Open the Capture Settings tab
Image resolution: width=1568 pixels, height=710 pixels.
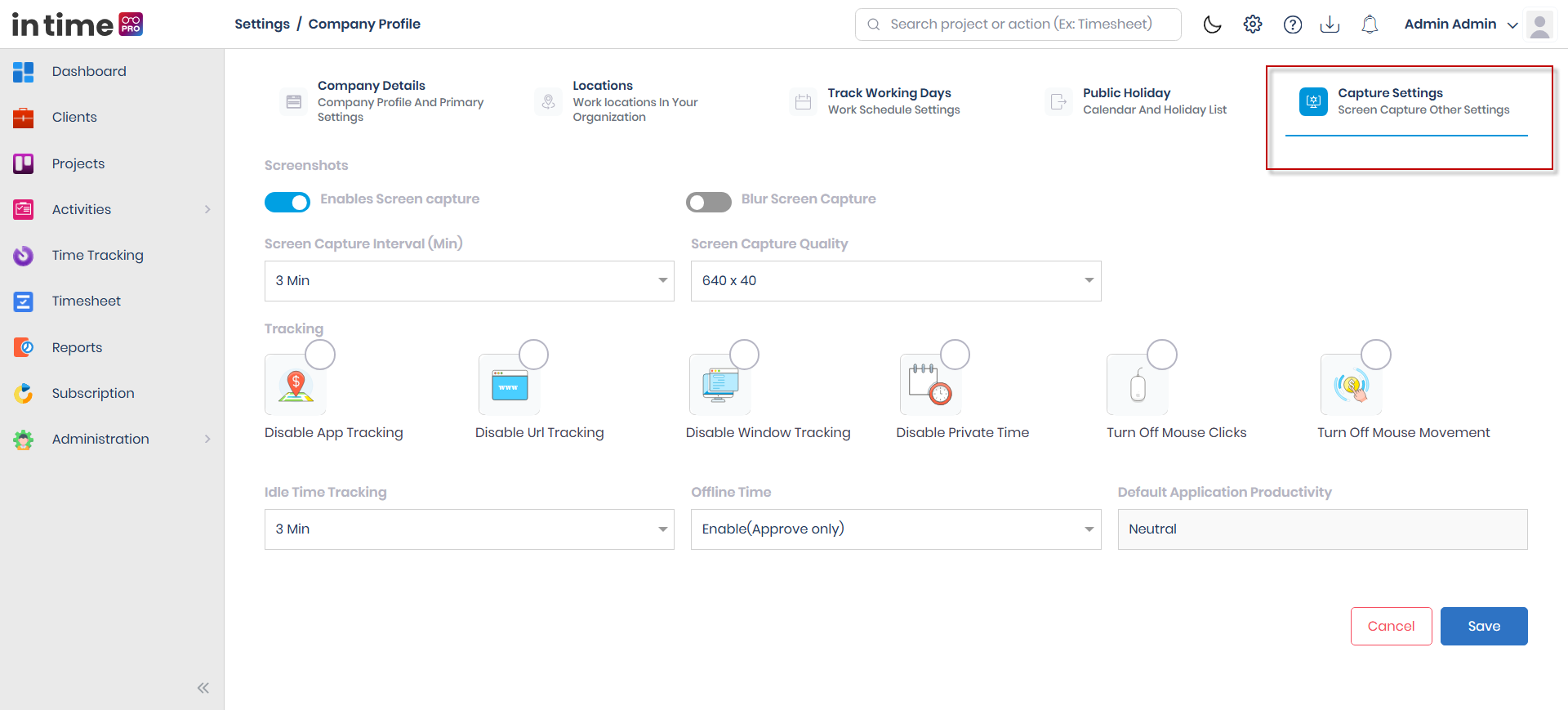pyautogui.click(x=1406, y=102)
